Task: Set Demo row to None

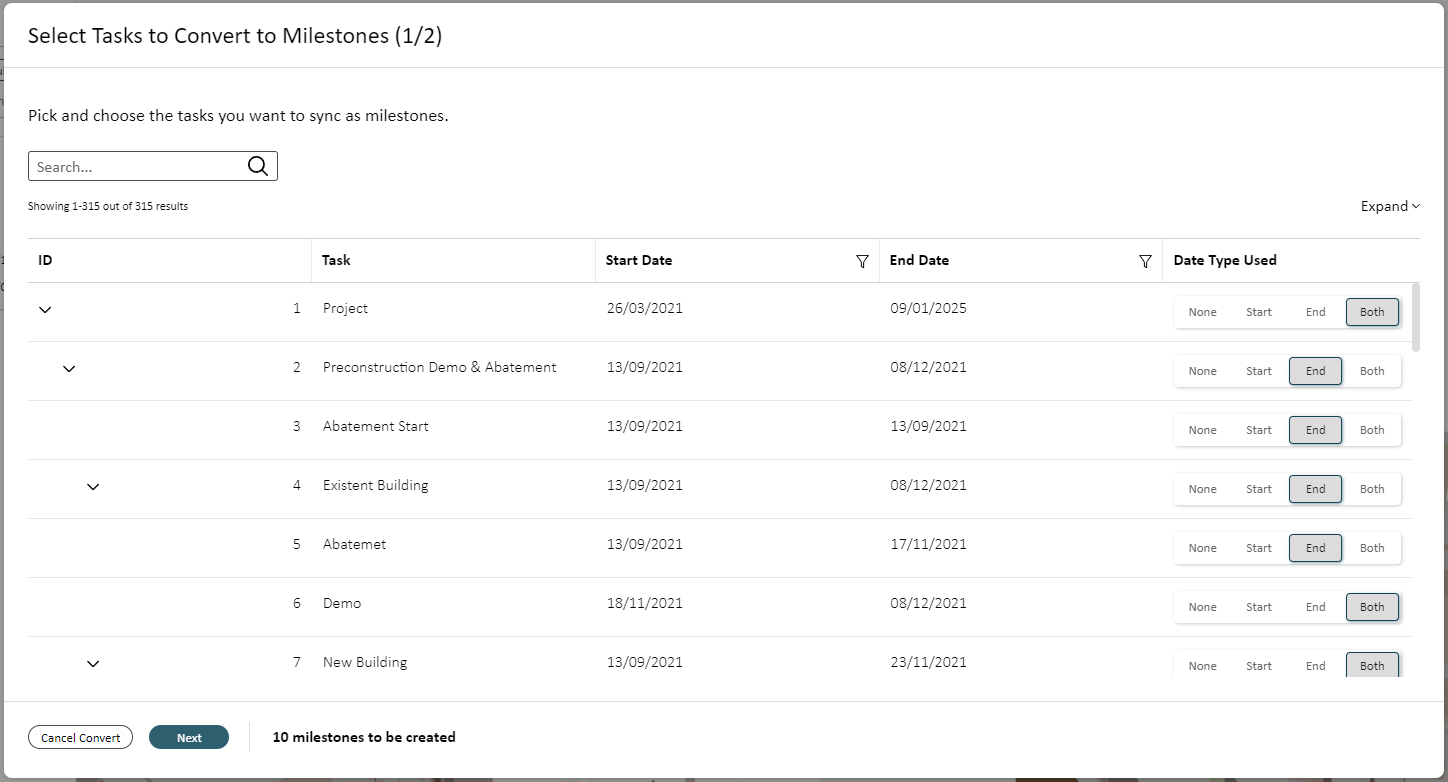Action: pos(1203,607)
